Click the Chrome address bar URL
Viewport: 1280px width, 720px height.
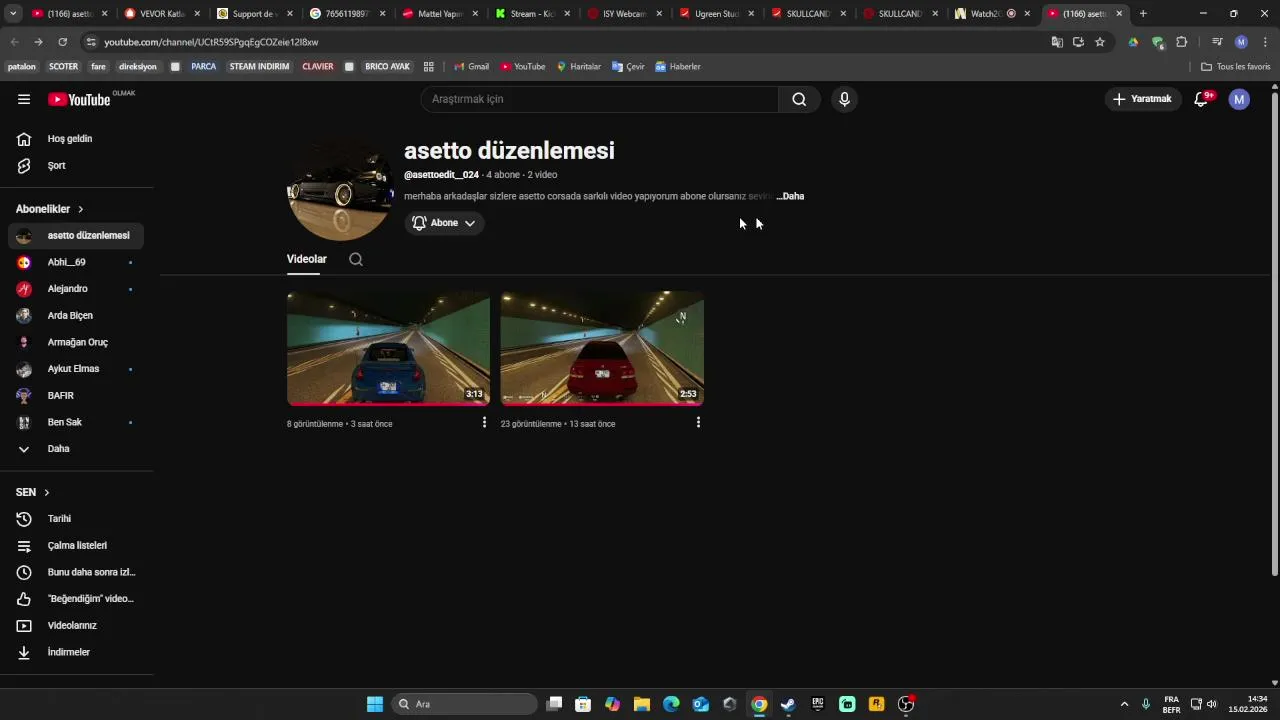coord(211,42)
